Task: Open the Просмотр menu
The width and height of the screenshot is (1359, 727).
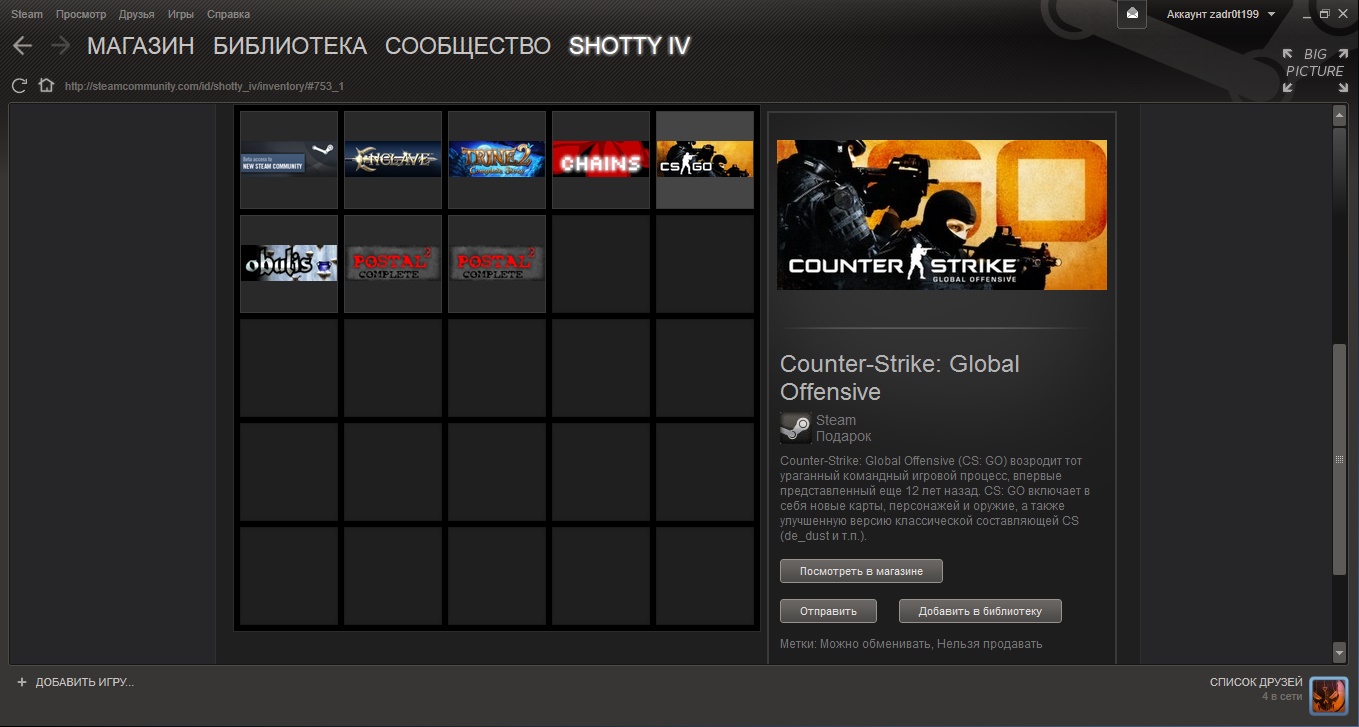Action: 81,14
